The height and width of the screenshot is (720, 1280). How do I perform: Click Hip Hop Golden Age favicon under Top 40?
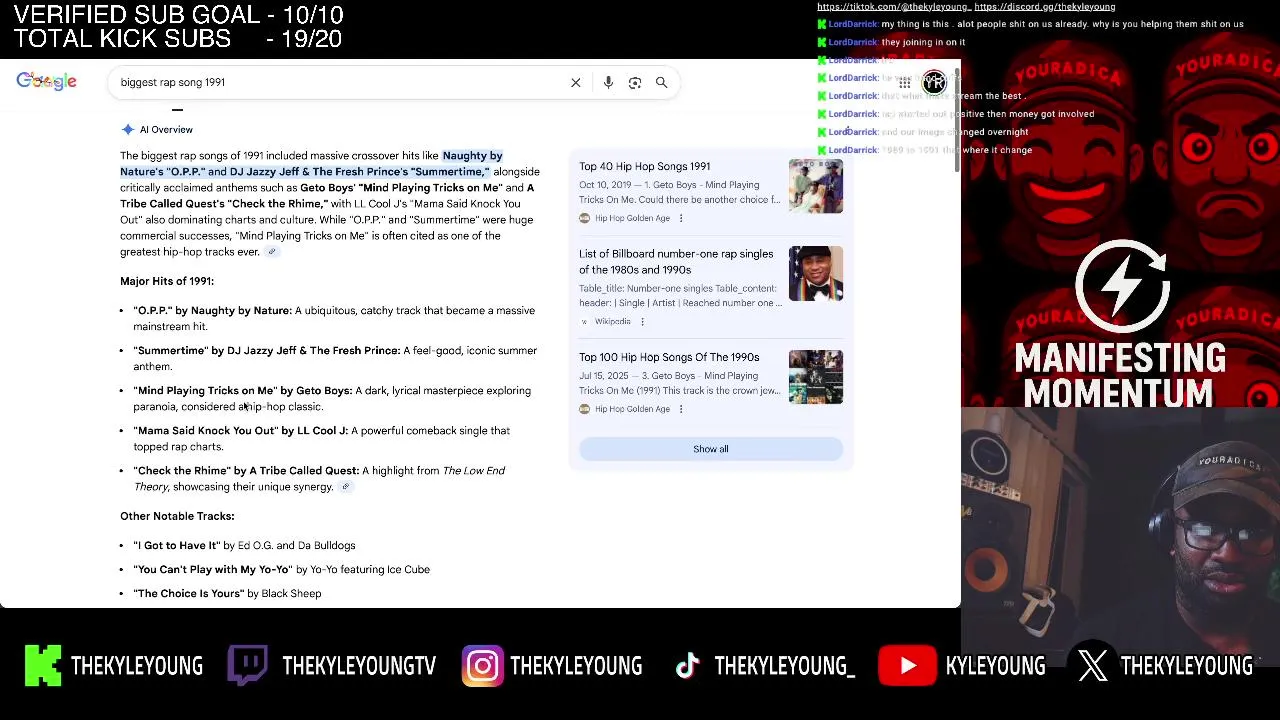tap(584, 218)
